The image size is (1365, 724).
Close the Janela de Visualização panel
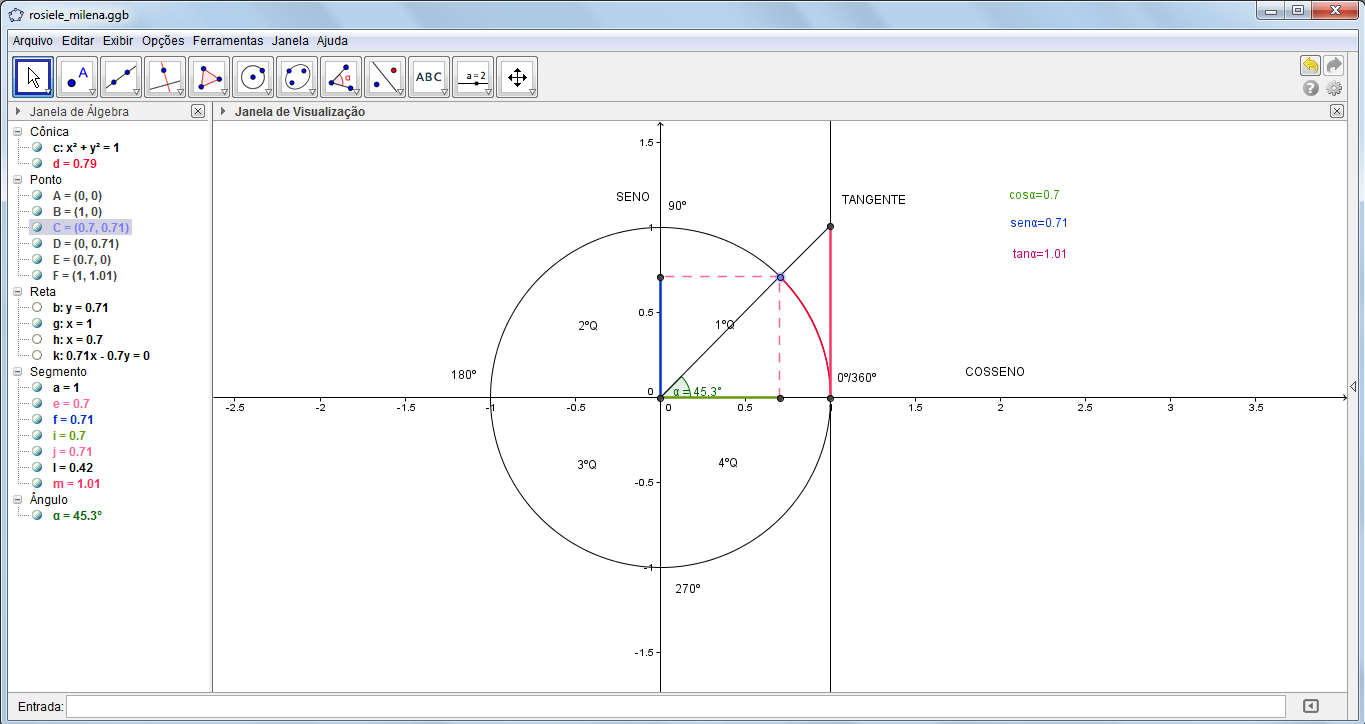tap(1337, 112)
